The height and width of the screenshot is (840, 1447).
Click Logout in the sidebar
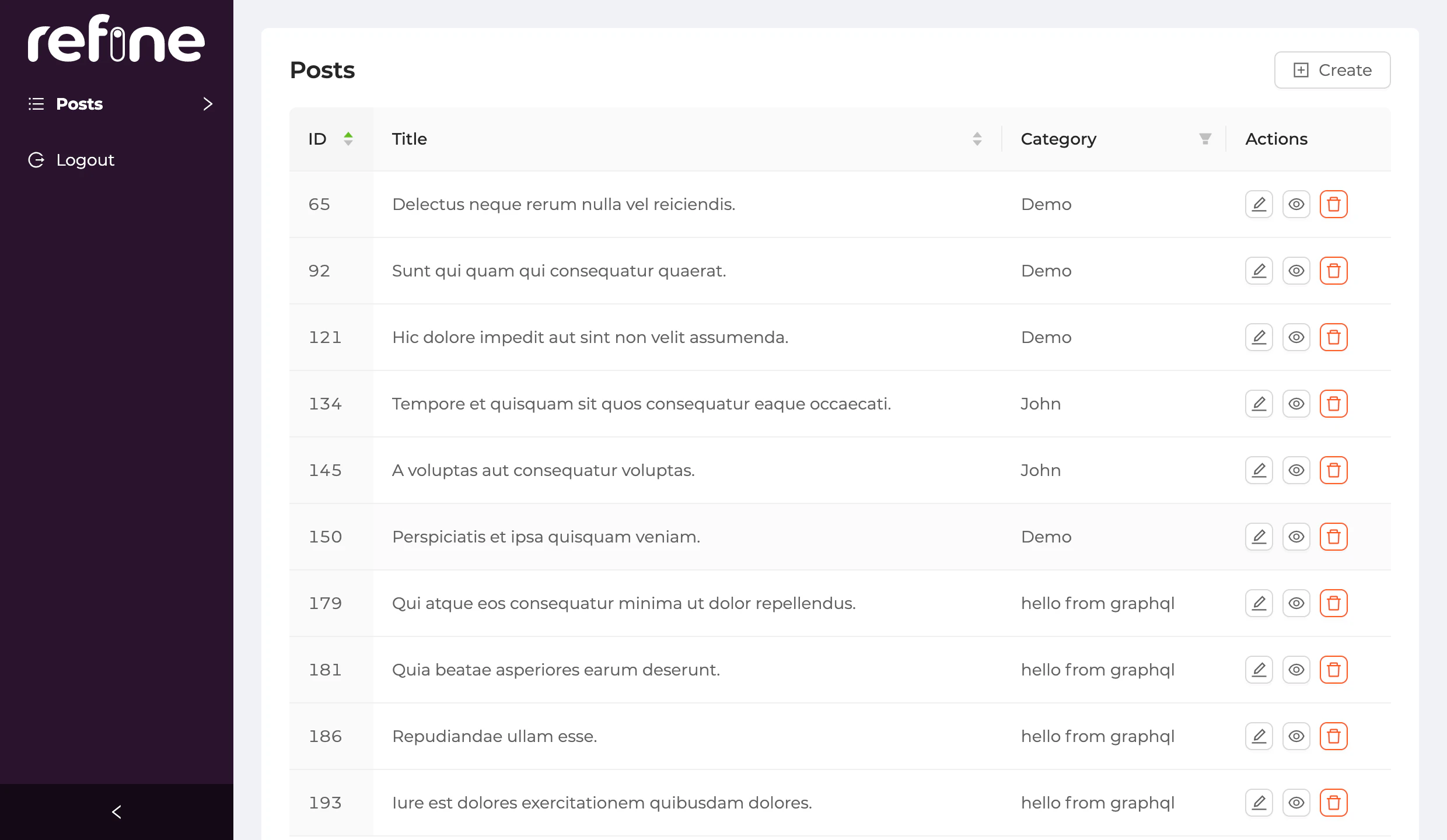pos(85,159)
